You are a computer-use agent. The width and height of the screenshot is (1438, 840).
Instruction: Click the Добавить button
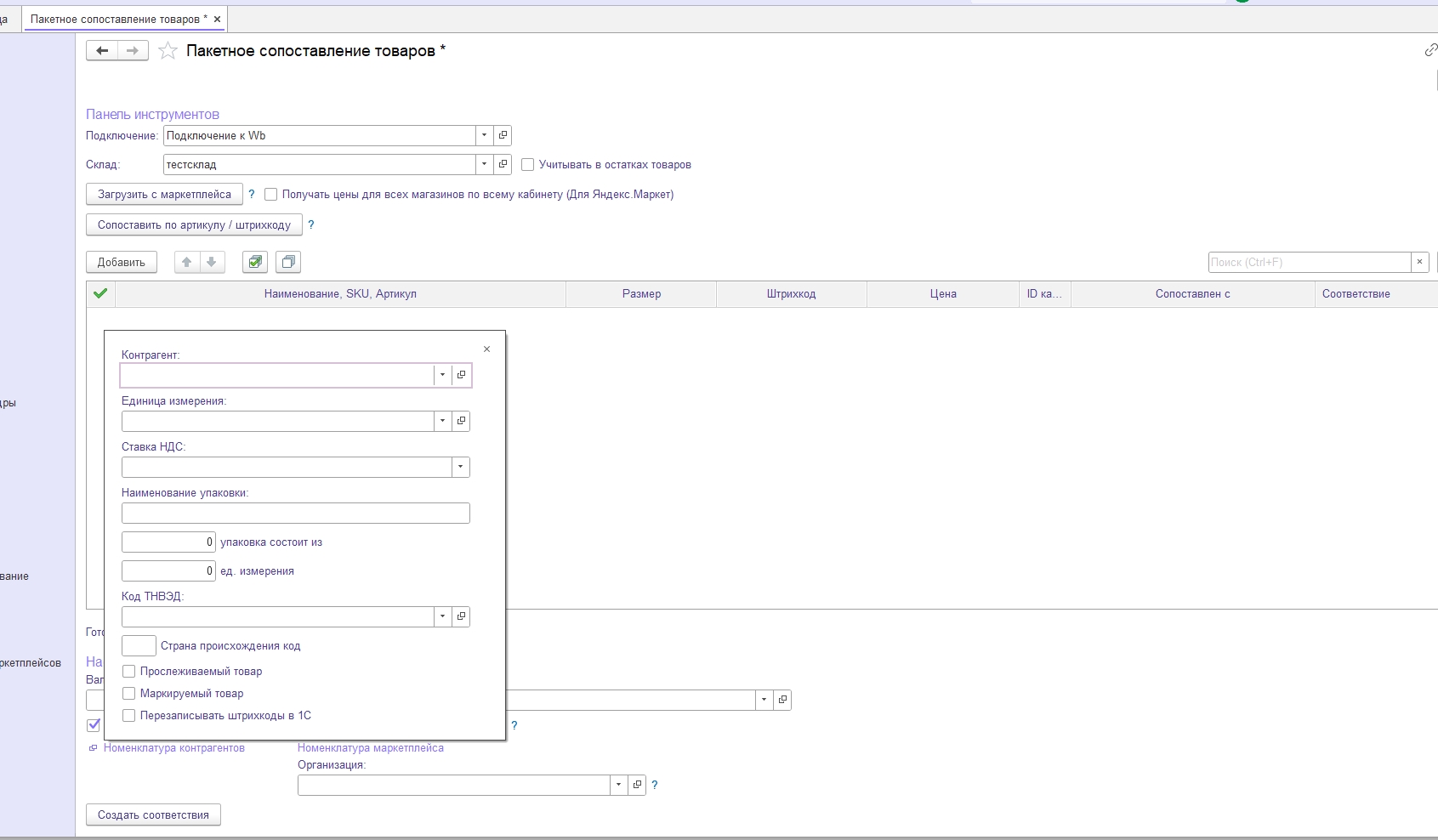(x=122, y=262)
